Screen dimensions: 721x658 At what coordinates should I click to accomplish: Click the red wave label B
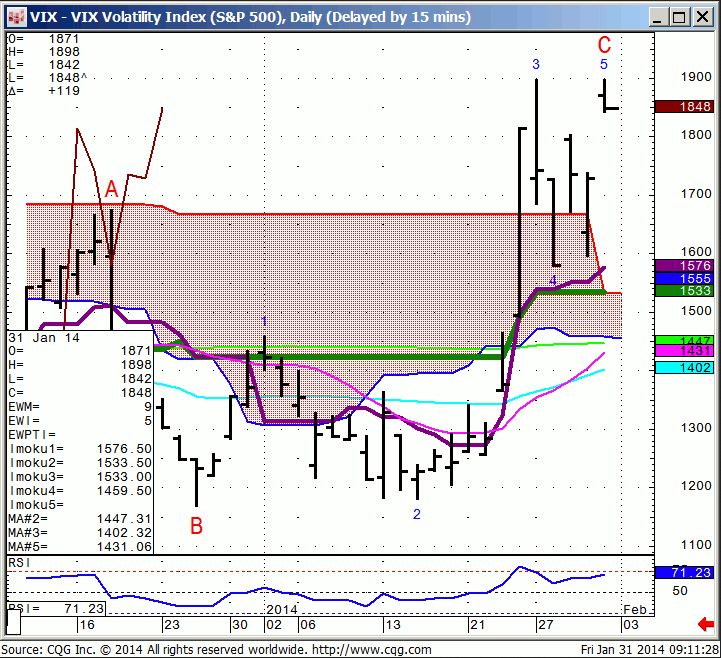point(196,526)
